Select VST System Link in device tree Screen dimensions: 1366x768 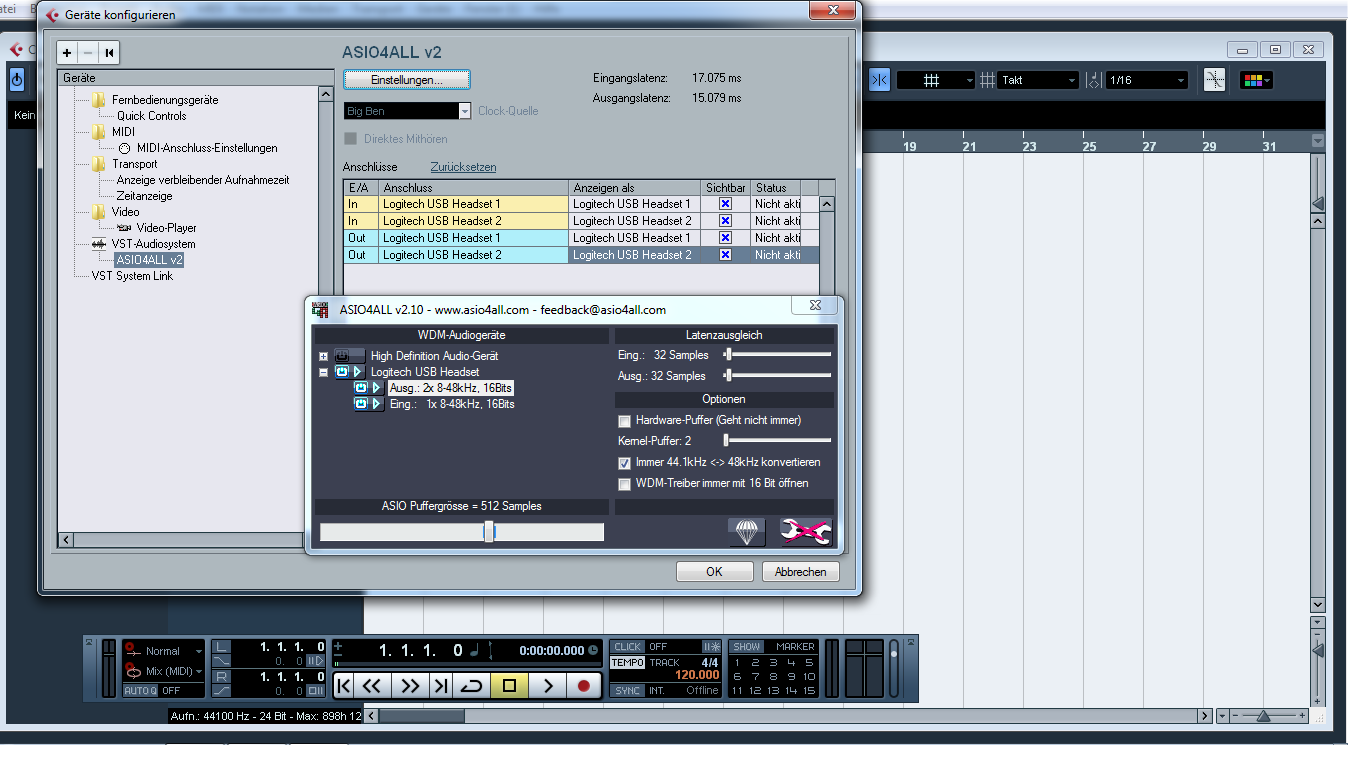pyautogui.click(x=132, y=276)
